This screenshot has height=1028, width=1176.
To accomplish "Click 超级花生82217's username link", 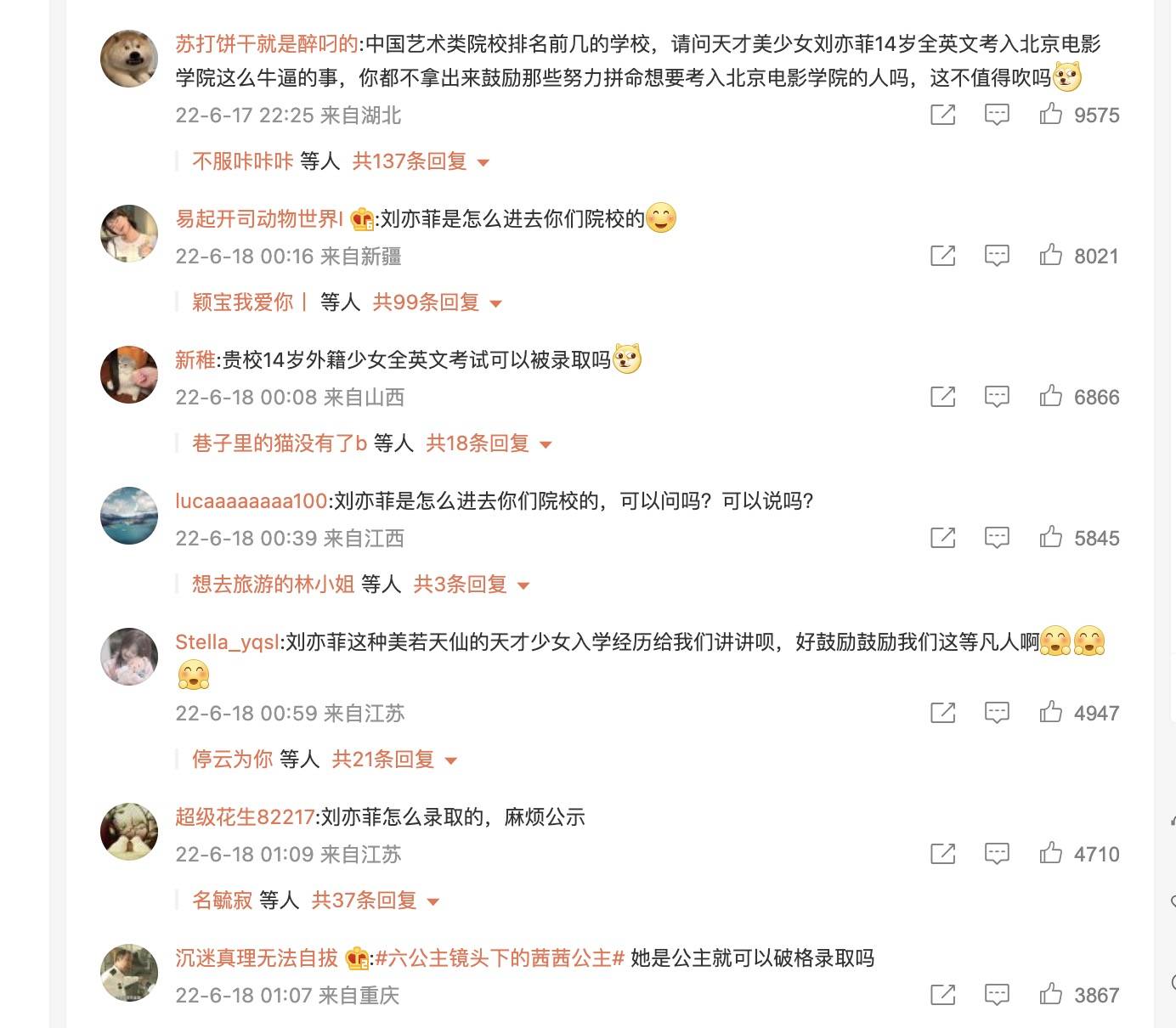I will coord(245,817).
